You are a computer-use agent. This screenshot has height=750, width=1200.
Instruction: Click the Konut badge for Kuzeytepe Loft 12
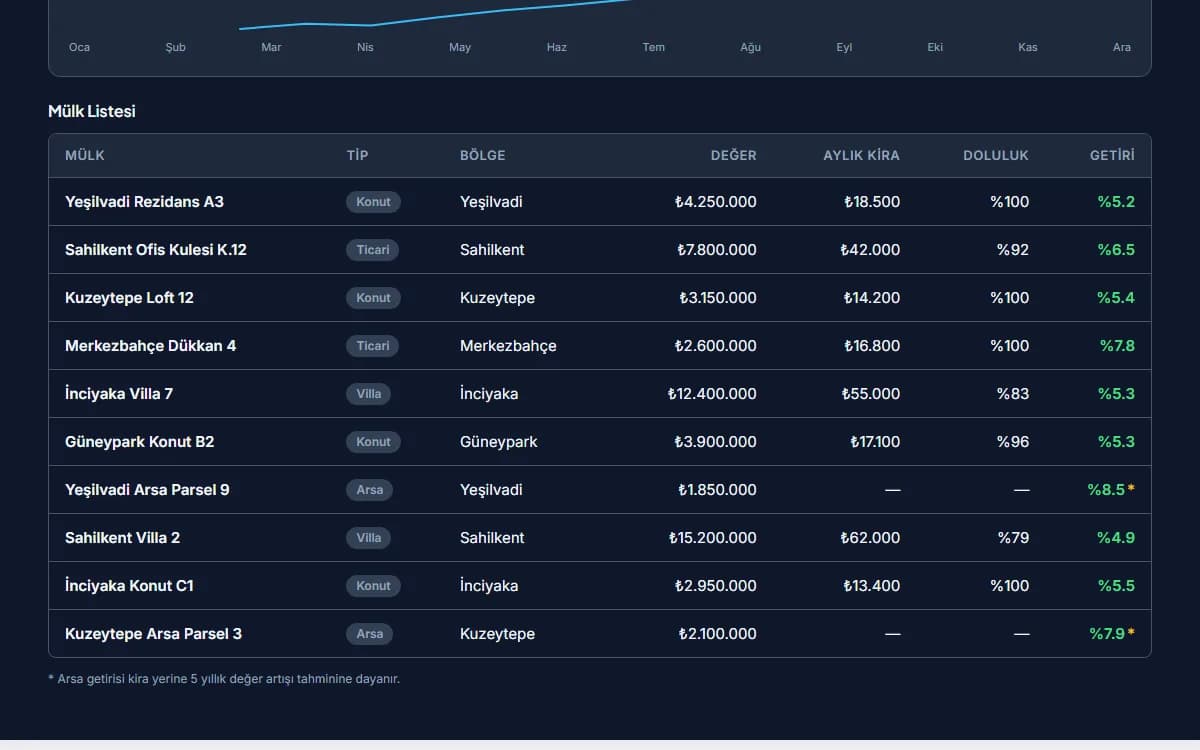coord(374,298)
